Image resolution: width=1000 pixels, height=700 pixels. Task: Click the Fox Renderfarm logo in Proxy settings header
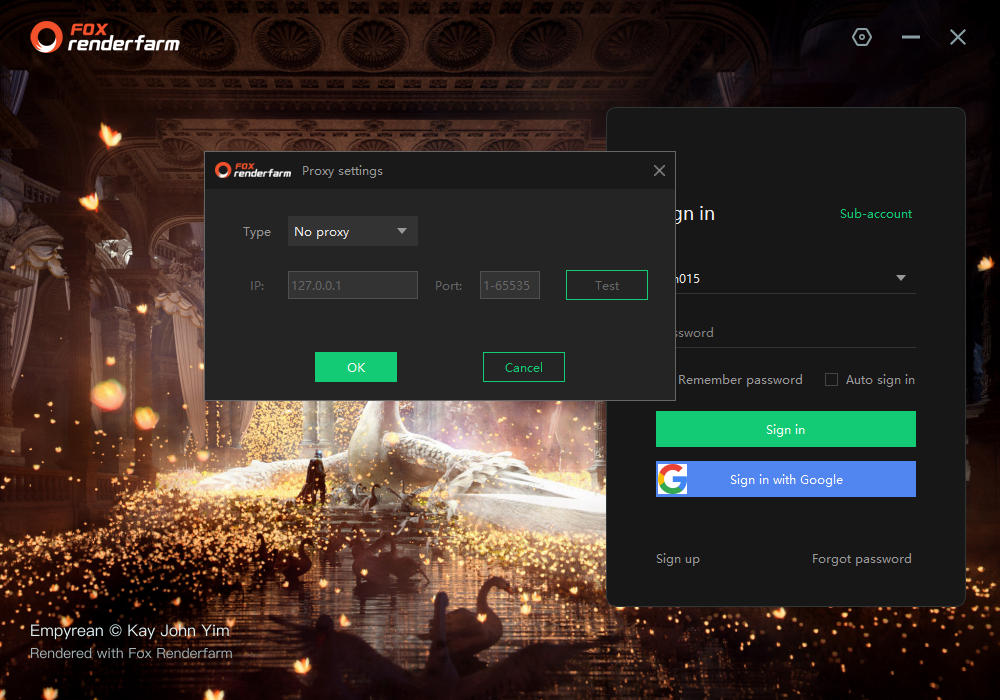(253, 170)
